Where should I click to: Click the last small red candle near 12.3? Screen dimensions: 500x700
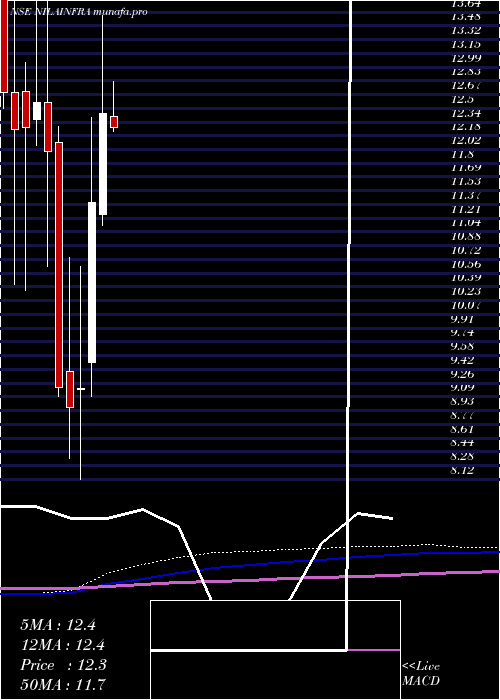pyautogui.click(x=114, y=122)
